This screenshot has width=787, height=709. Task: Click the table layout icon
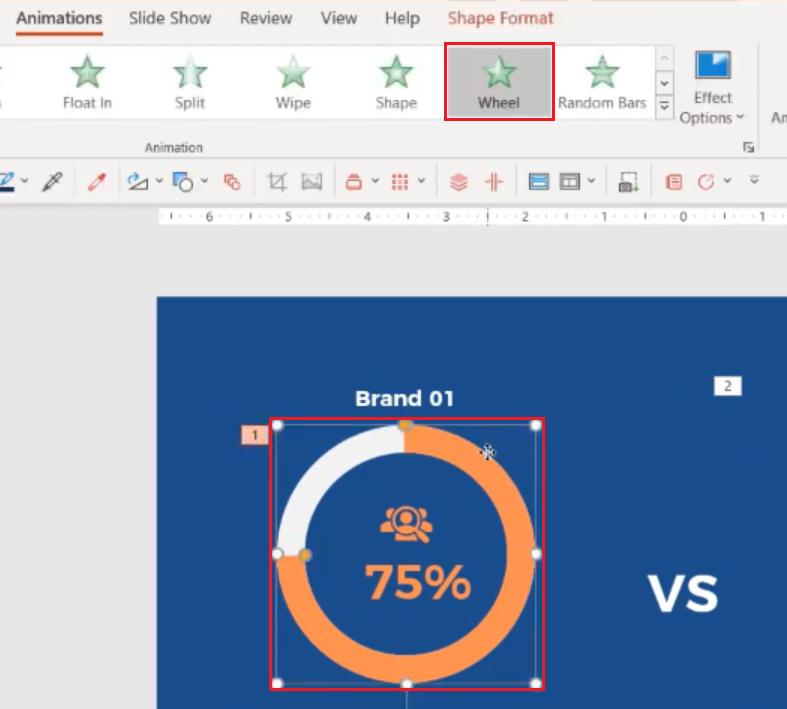point(570,182)
